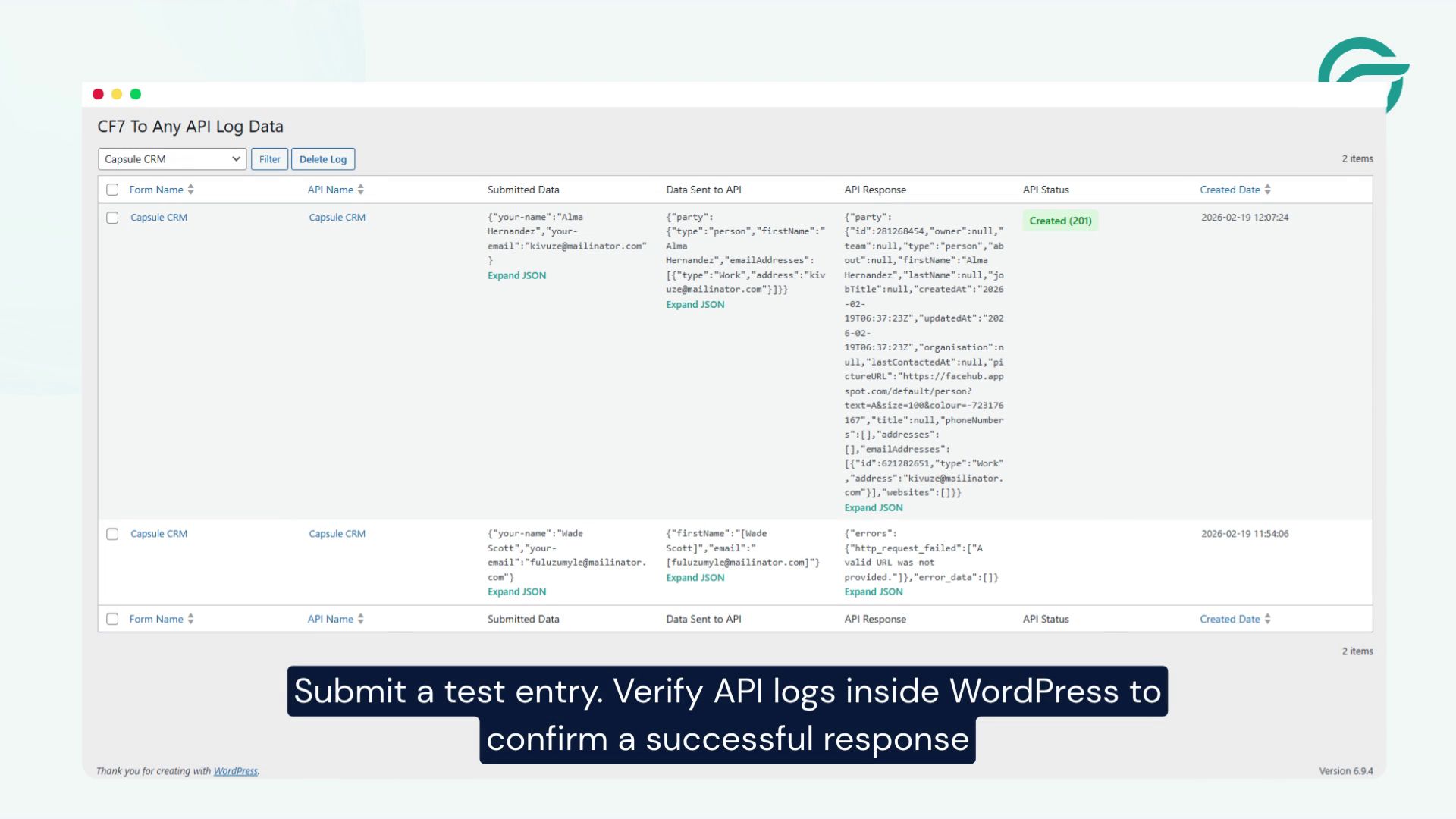Open Capsule CRM API name in 11:54:06 row
The width and height of the screenshot is (1456, 819).
point(337,534)
